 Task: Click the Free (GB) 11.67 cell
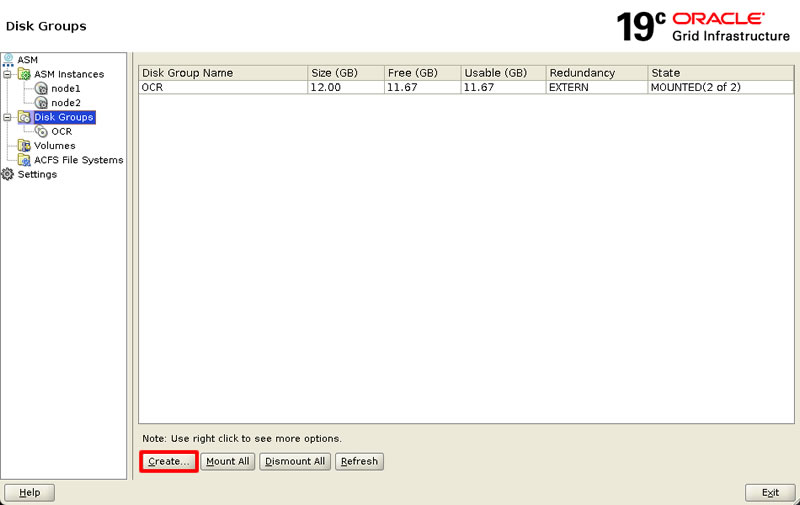point(422,87)
